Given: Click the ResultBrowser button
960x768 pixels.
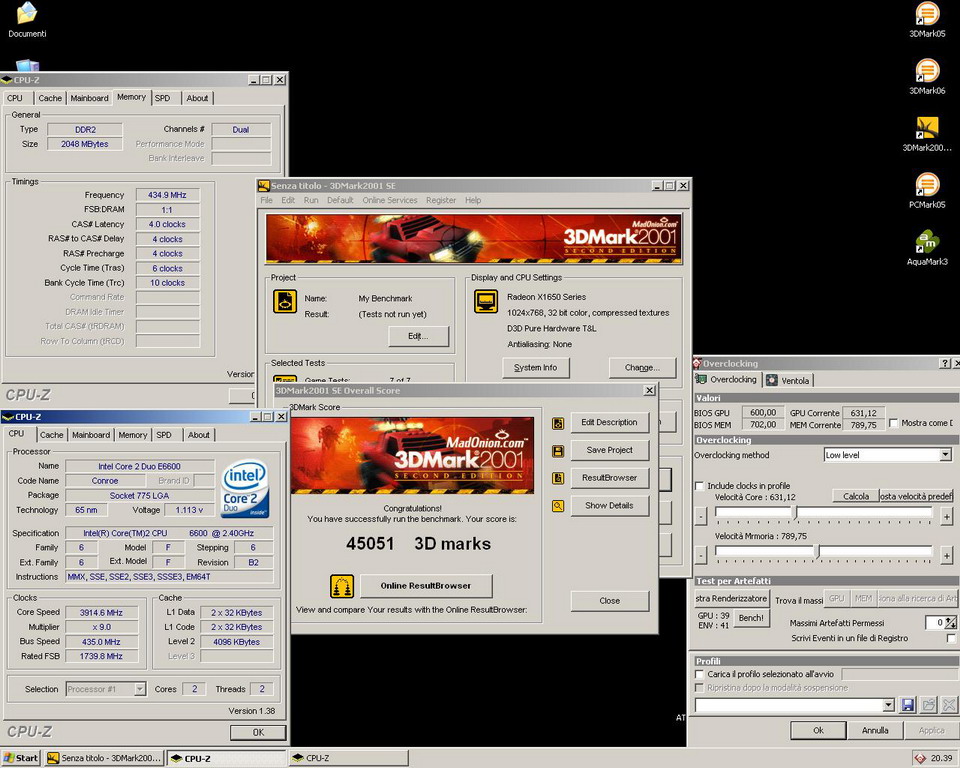Looking at the screenshot, I should pyautogui.click(x=609, y=478).
